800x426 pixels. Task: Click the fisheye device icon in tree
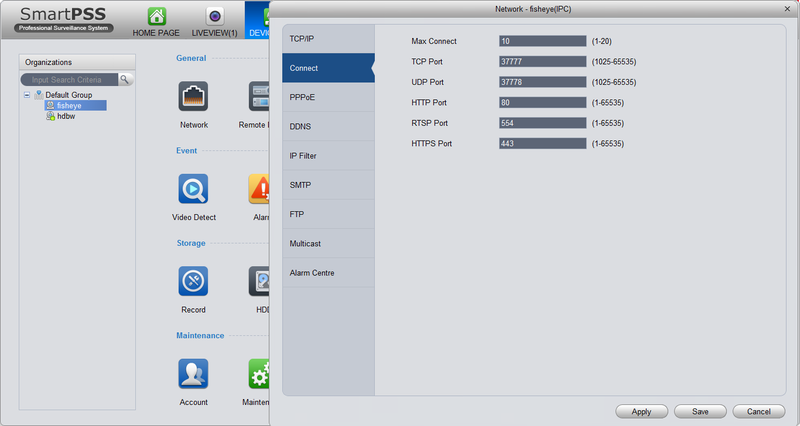point(51,106)
